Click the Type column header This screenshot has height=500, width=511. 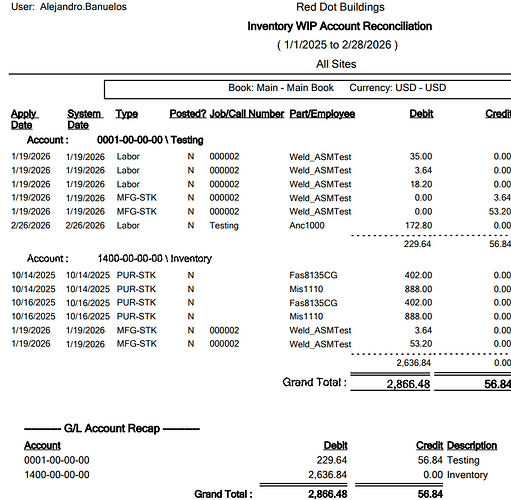(127, 114)
